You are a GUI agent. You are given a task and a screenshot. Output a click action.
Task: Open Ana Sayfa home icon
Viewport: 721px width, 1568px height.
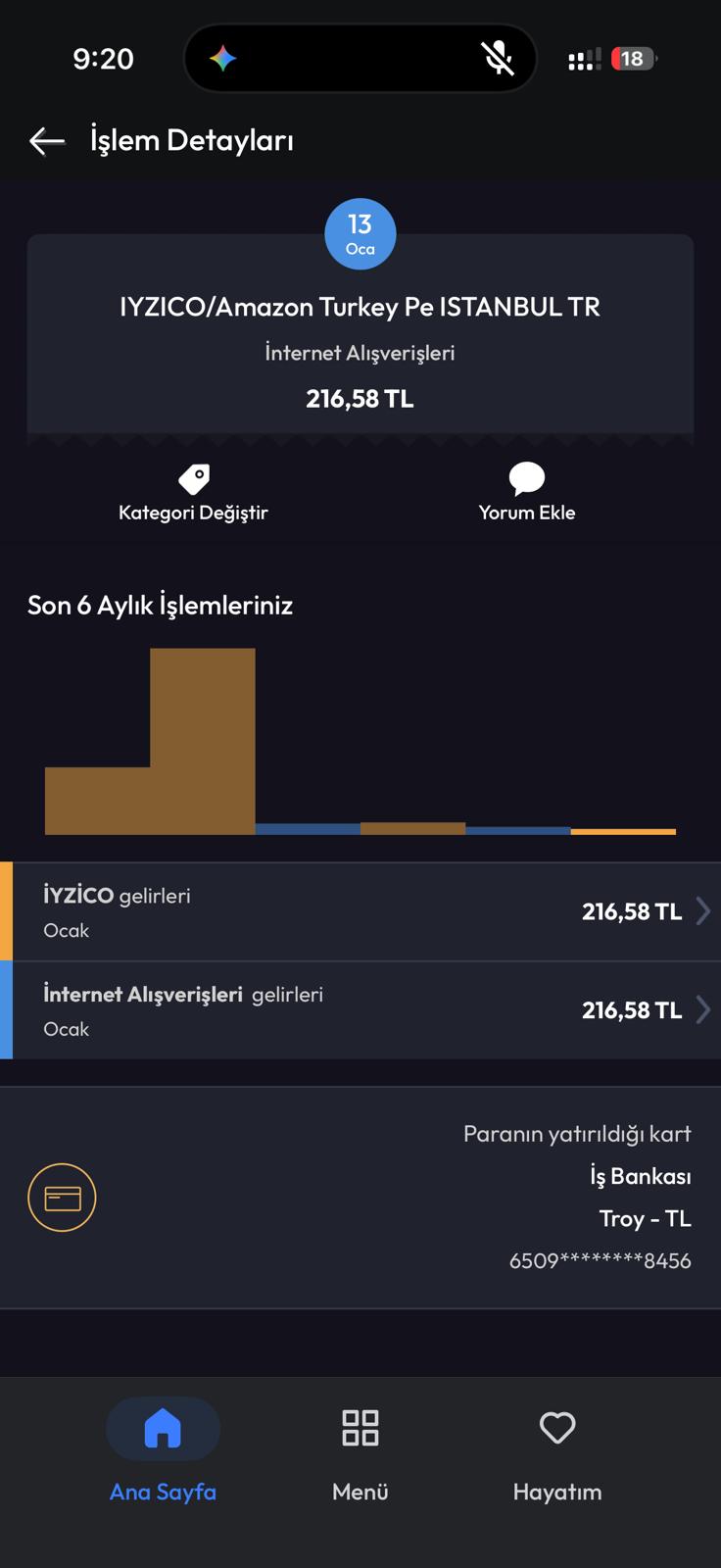(163, 1428)
